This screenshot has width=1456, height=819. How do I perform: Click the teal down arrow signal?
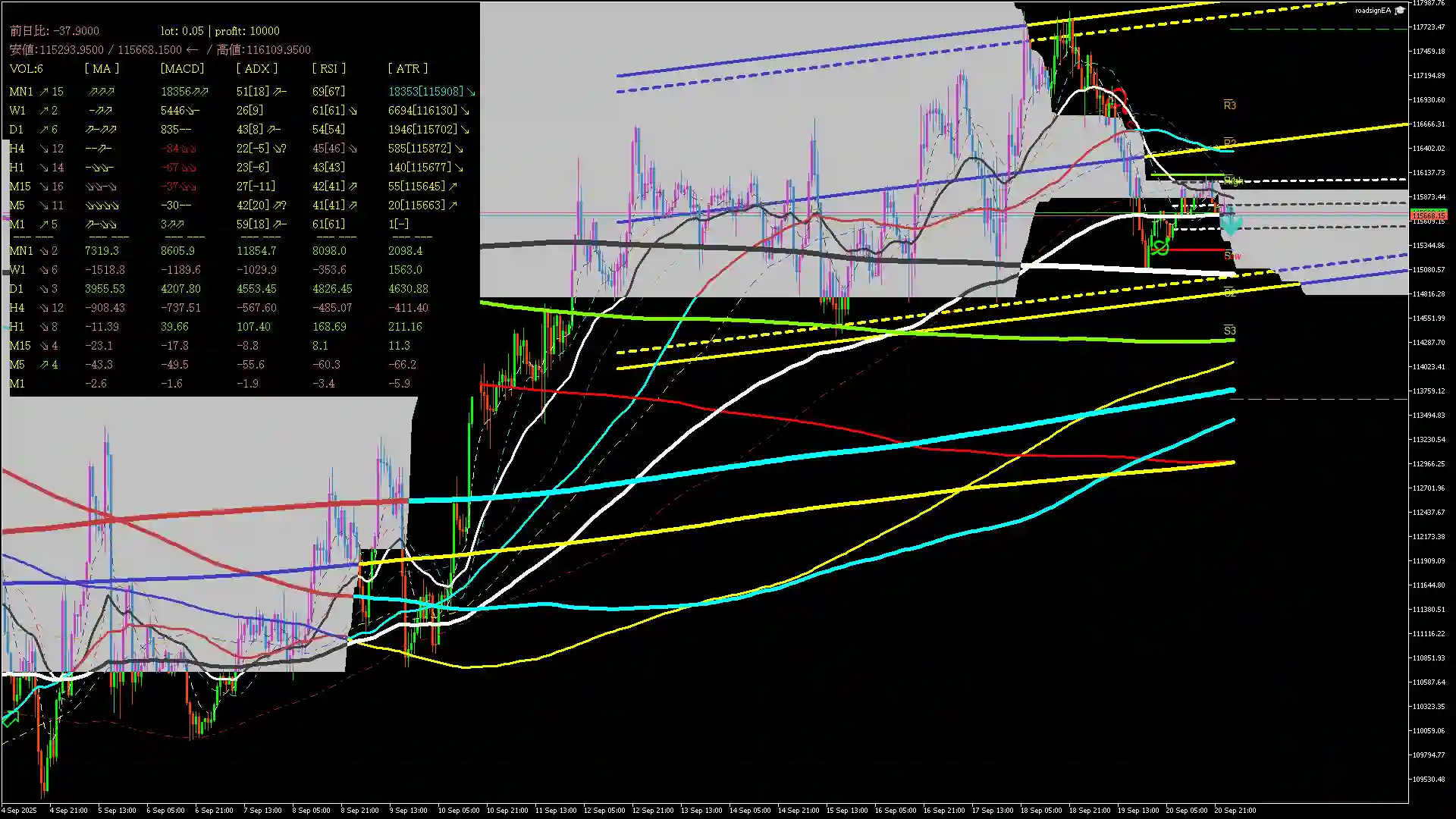point(1230,224)
